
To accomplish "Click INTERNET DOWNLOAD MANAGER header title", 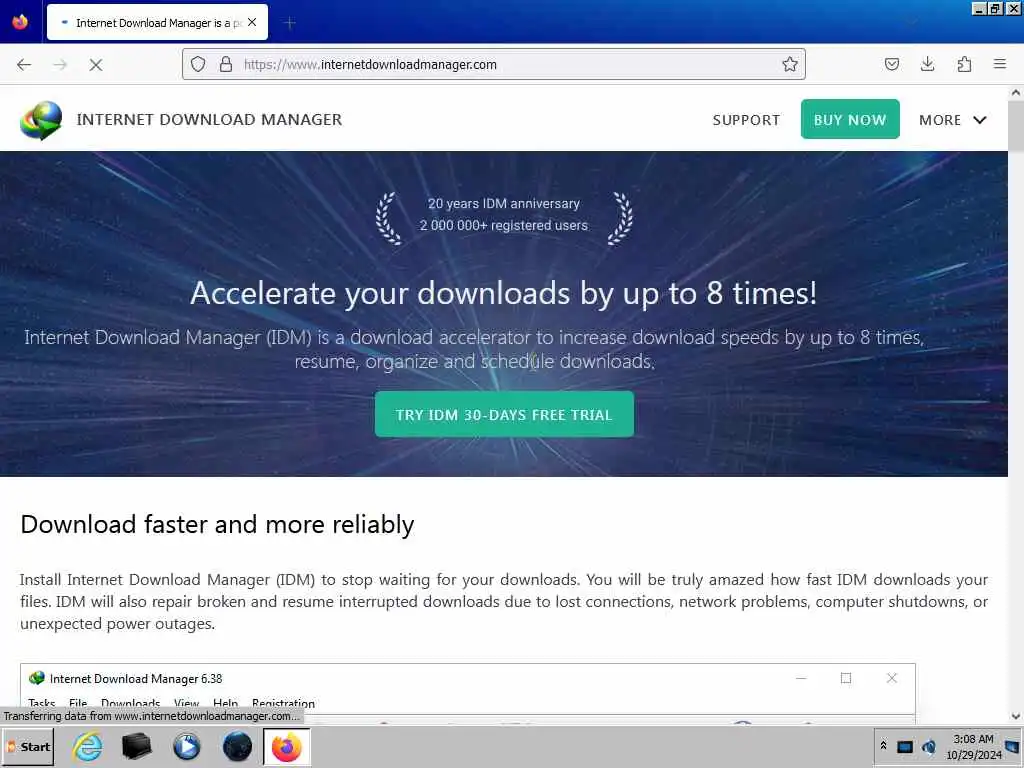I will point(209,120).
